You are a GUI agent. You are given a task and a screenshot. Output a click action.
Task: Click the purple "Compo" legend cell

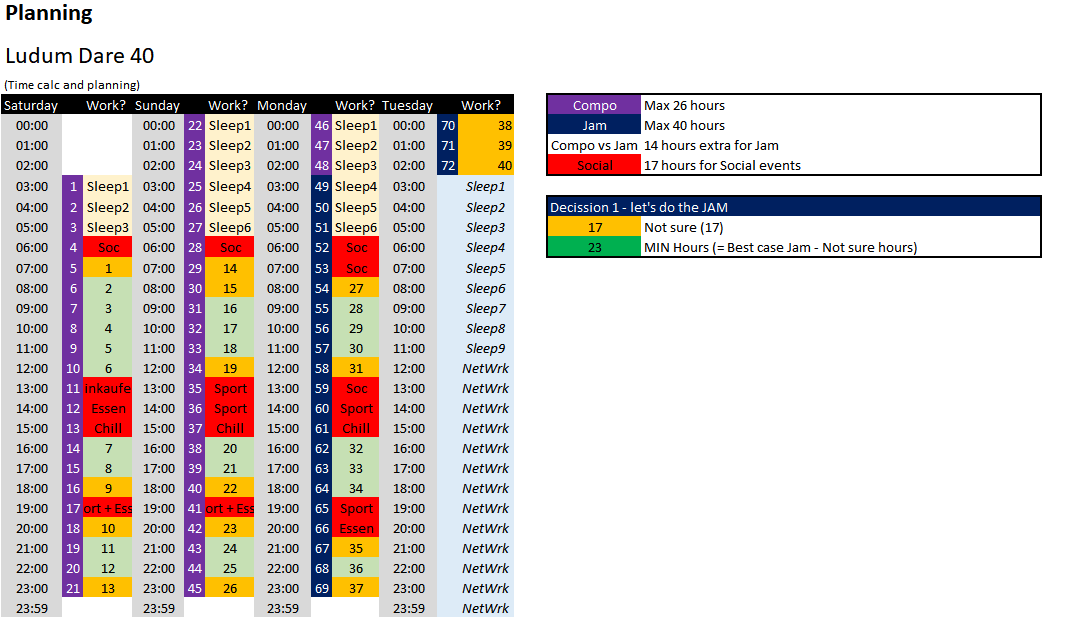tap(594, 106)
